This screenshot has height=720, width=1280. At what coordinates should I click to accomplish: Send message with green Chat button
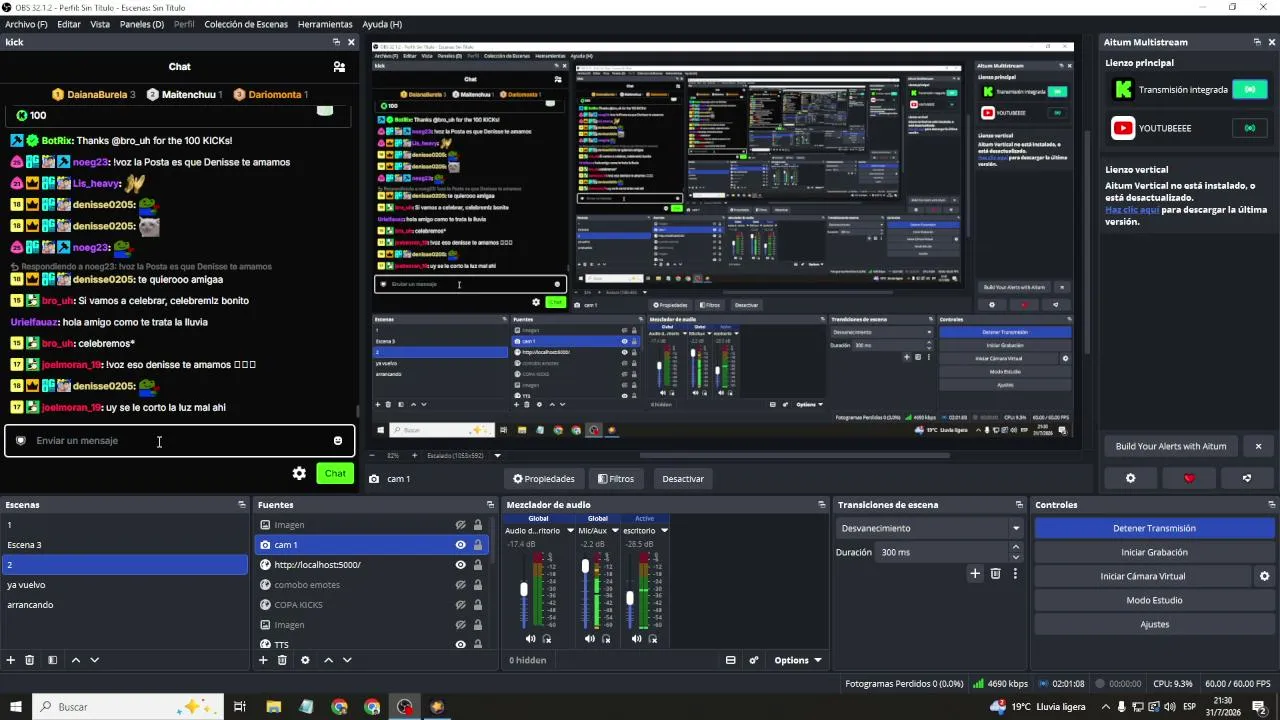tap(335, 474)
